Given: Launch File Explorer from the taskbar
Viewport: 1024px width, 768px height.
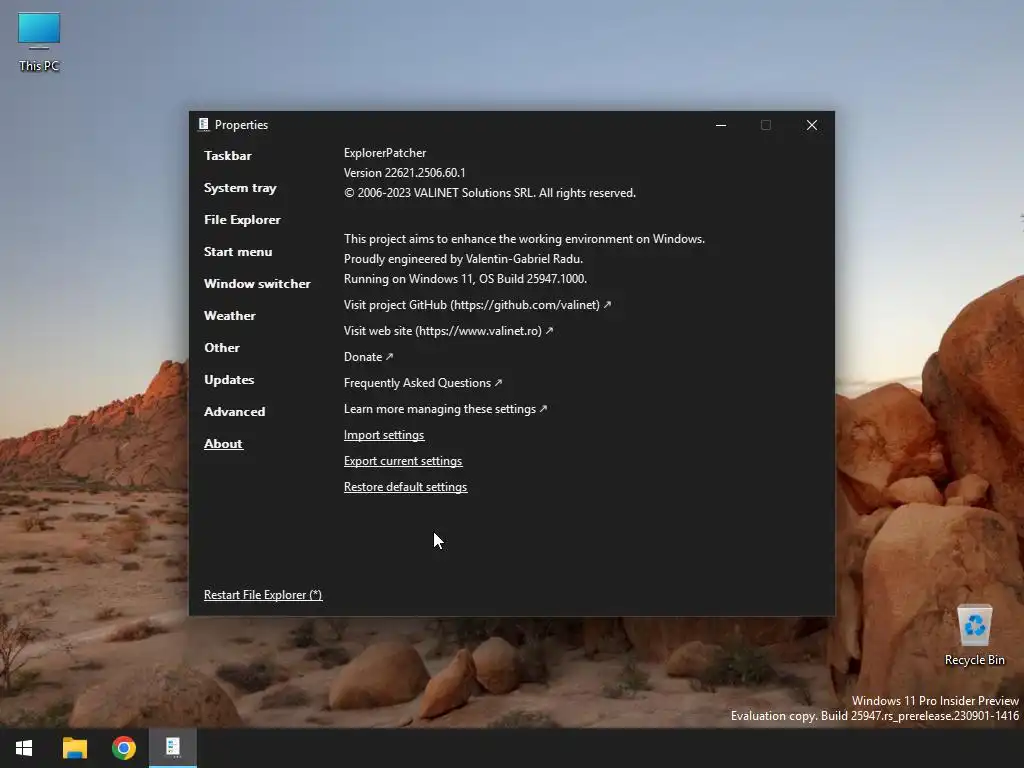Looking at the screenshot, I should (x=74, y=748).
